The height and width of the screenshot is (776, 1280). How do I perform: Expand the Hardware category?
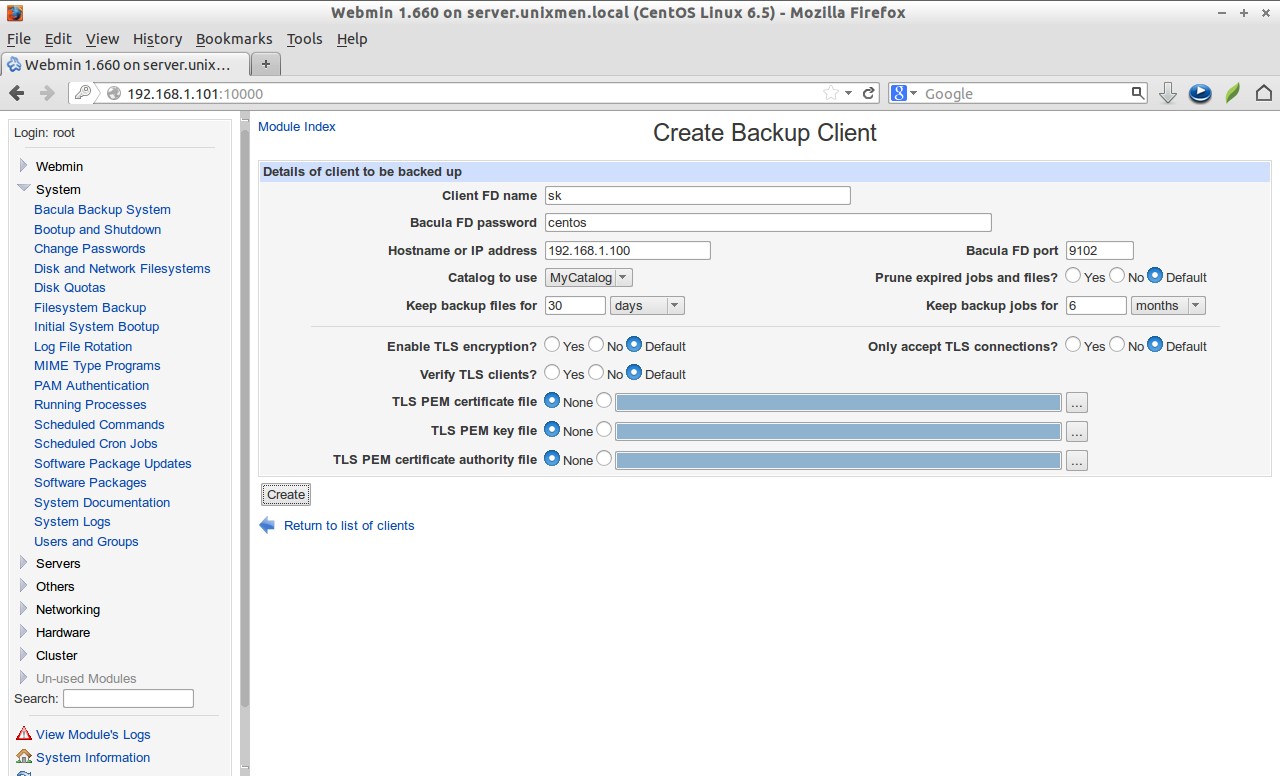[x=23, y=632]
